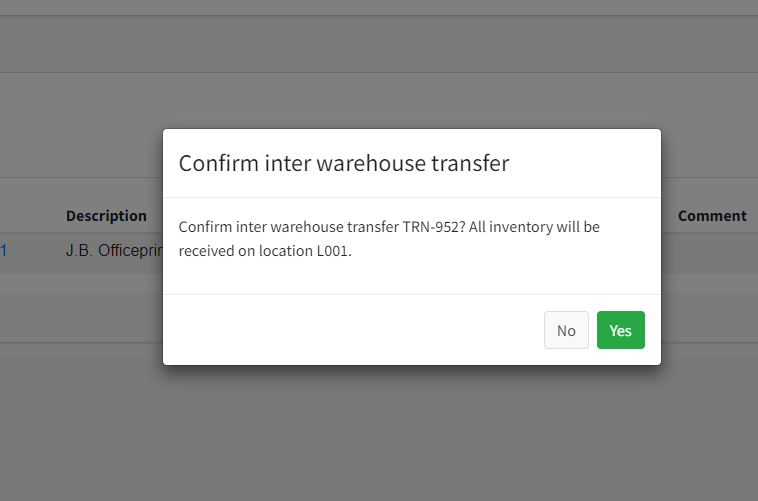Click the Description column header

coord(106,216)
